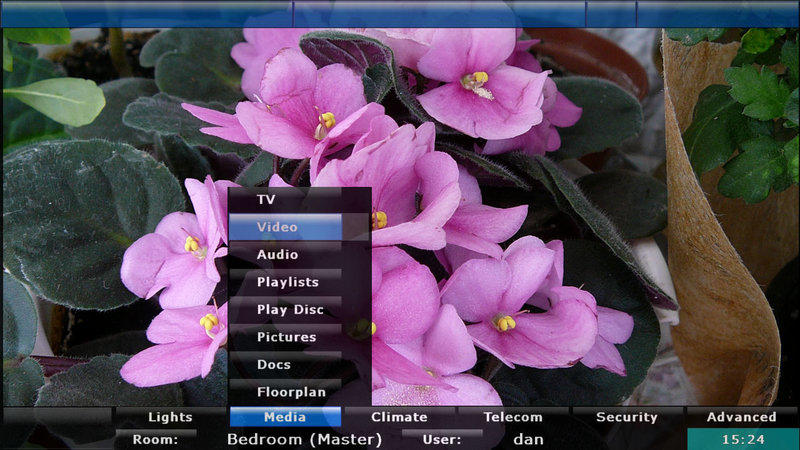Click the Play Disc option
Viewport: 800px width, 450px height.
(285, 310)
